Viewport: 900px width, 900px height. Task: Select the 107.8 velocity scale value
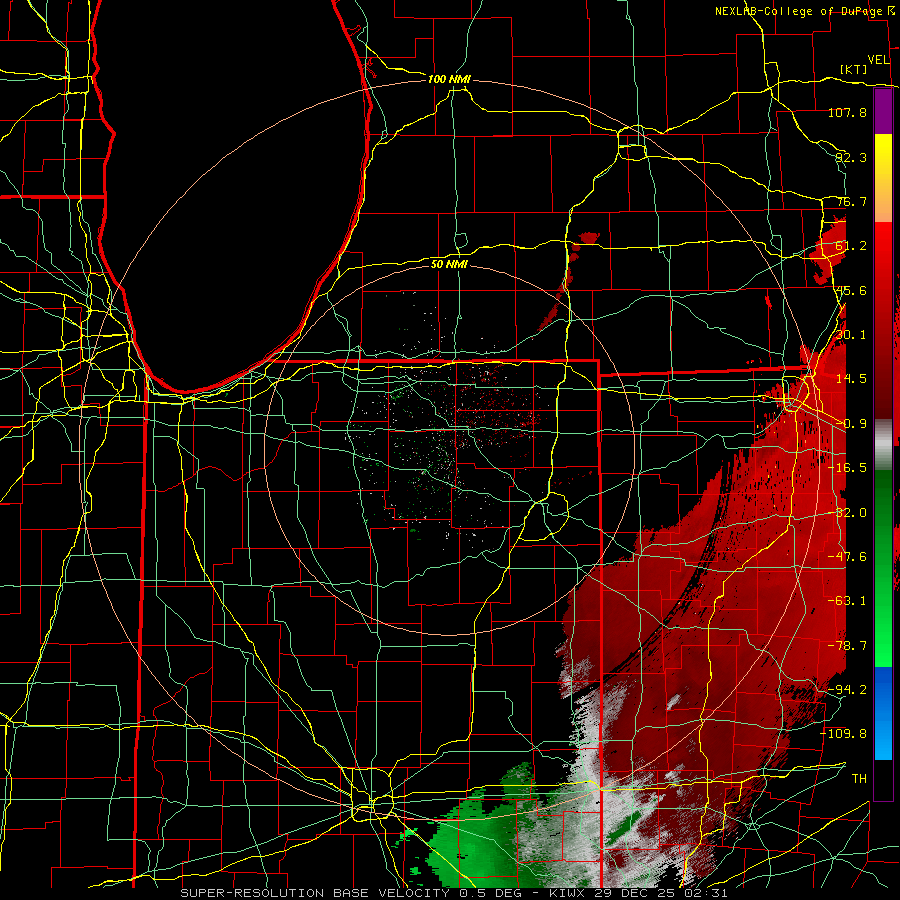(847, 112)
